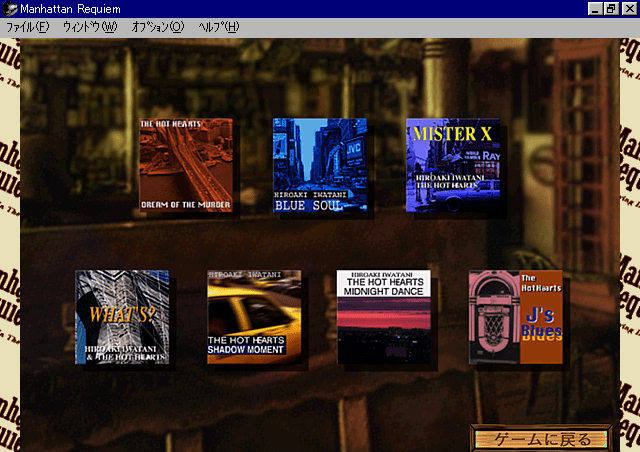This screenshot has width=640, height=452.
Task: Select the Shadow Moment taxi album cover
Action: pyautogui.click(x=254, y=317)
